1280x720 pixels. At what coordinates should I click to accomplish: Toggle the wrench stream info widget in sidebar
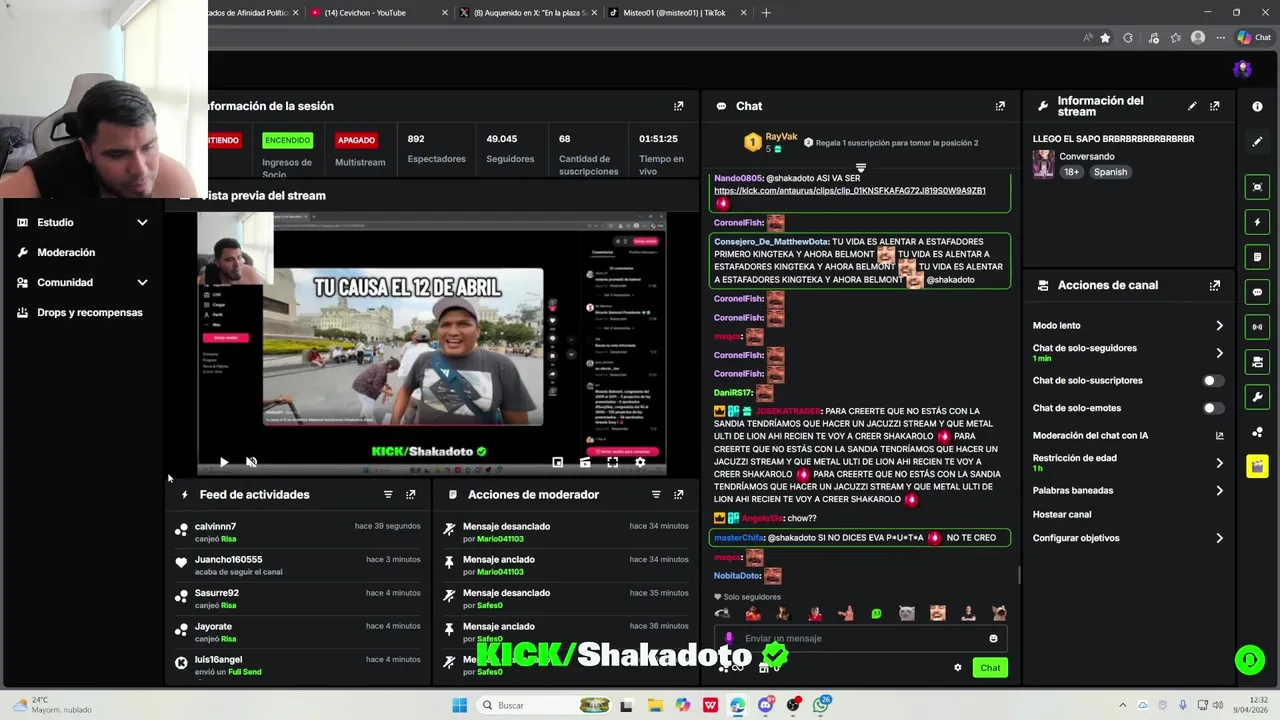click(1257, 397)
